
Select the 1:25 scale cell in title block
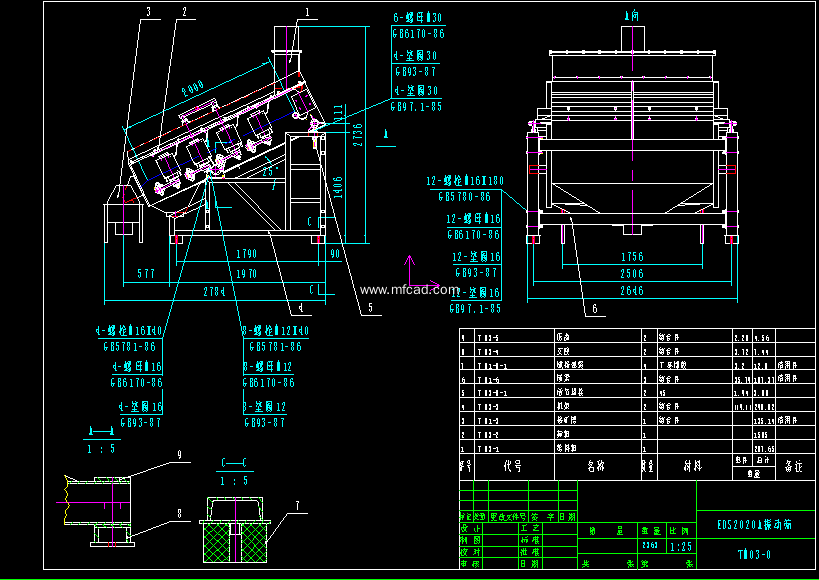tap(679, 547)
